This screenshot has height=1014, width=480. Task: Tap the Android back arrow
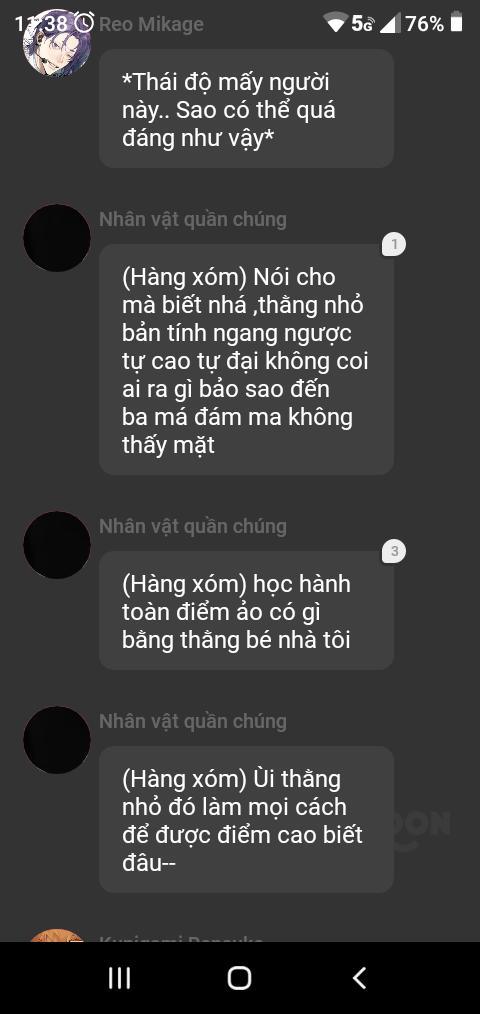(360, 978)
